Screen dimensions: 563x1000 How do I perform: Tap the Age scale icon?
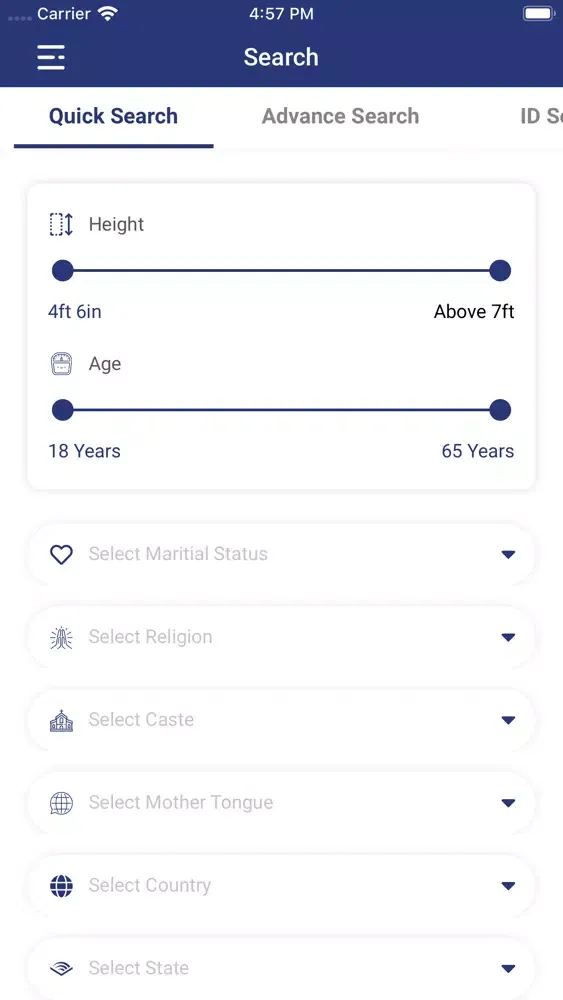[x=61, y=364]
